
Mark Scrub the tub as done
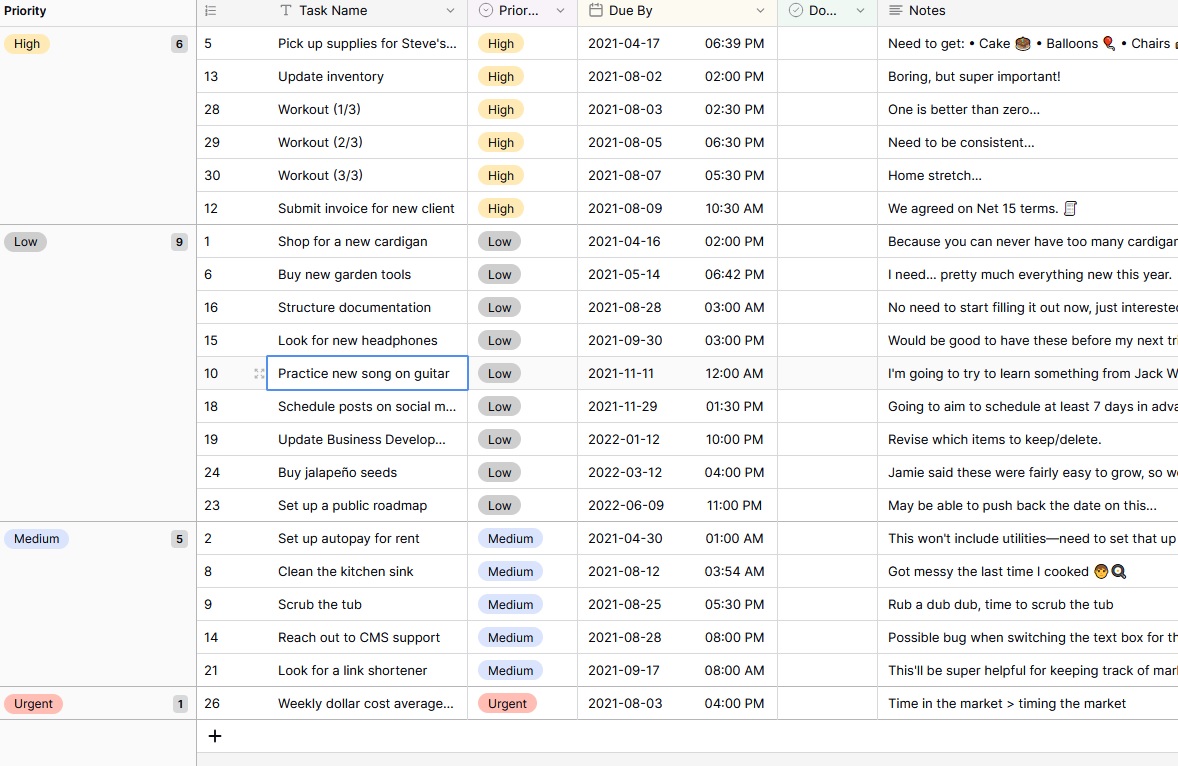(x=827, y=605)
